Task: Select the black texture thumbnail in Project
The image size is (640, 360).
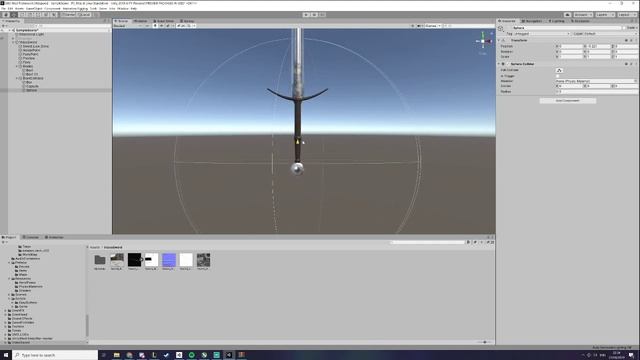Action: point(134,260)
